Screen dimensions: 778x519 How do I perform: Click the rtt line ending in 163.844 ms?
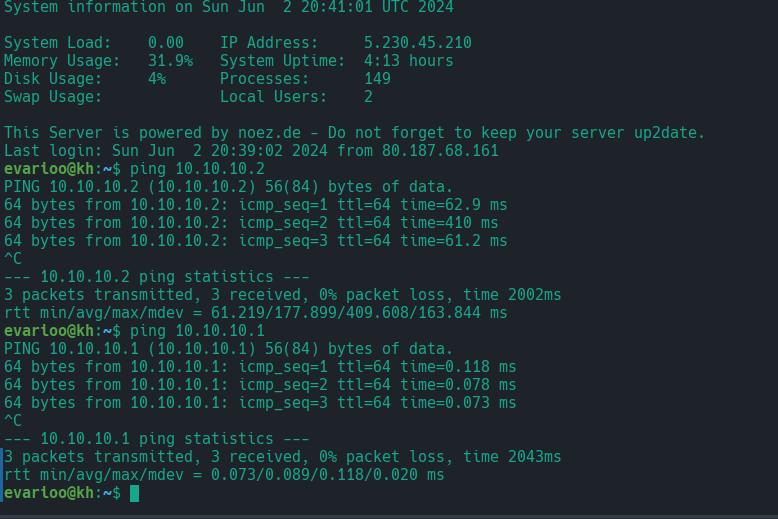[x=255, y=313]
